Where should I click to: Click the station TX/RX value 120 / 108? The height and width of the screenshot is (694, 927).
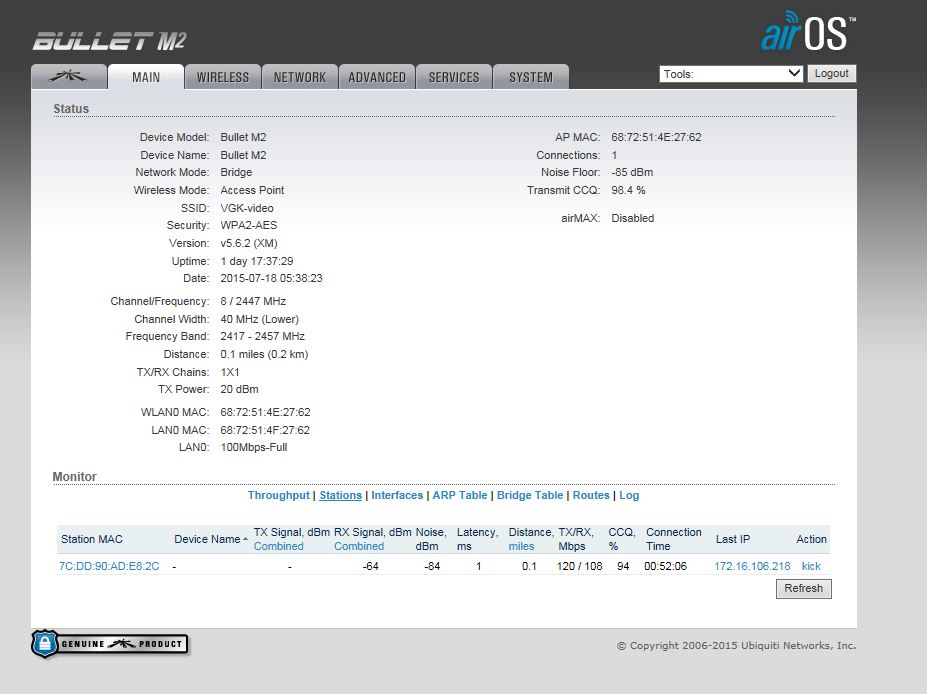pos(579,566)
